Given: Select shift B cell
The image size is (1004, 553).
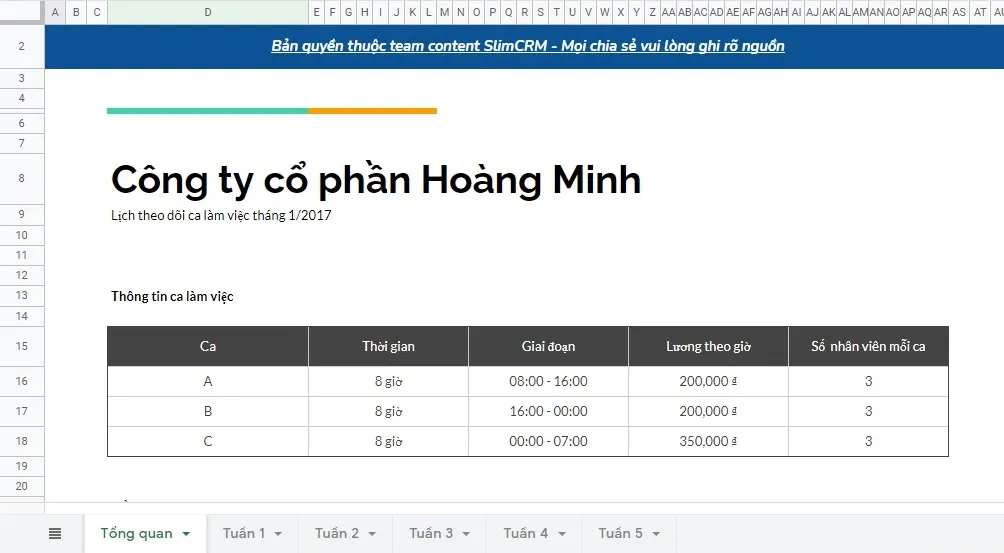Looking at the screenshot, I should [208, 411].
